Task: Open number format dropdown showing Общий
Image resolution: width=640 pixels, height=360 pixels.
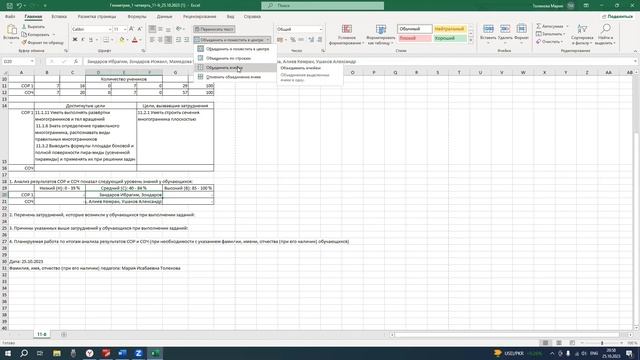Action: [321, 29]
